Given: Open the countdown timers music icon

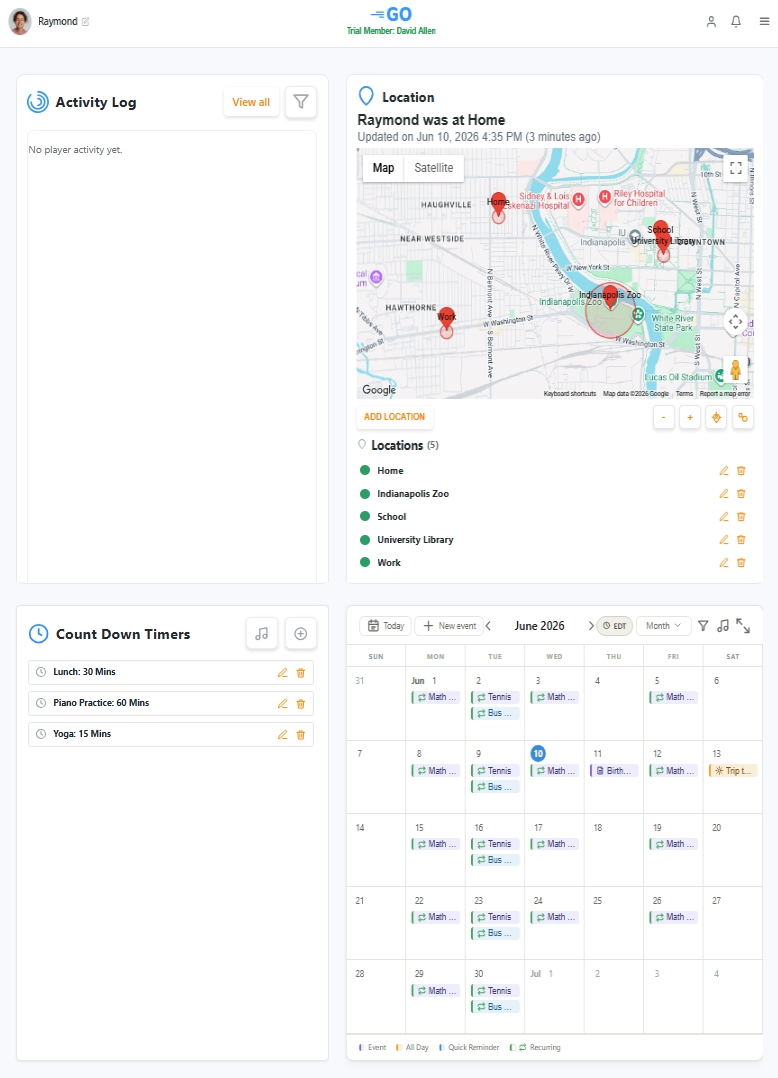Looking at the screenshot, I should click(262, 634).
